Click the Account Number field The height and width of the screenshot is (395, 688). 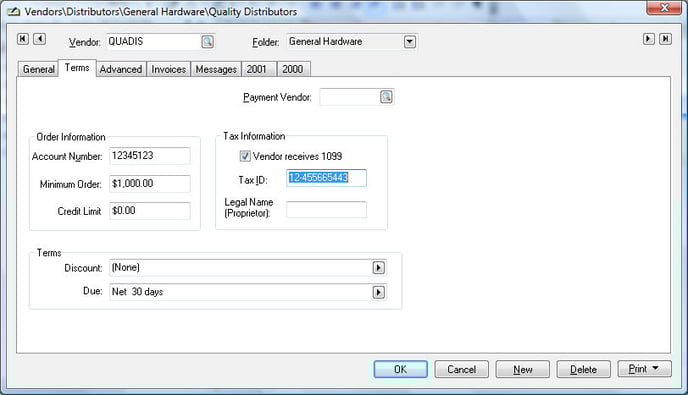pos(150,156)
